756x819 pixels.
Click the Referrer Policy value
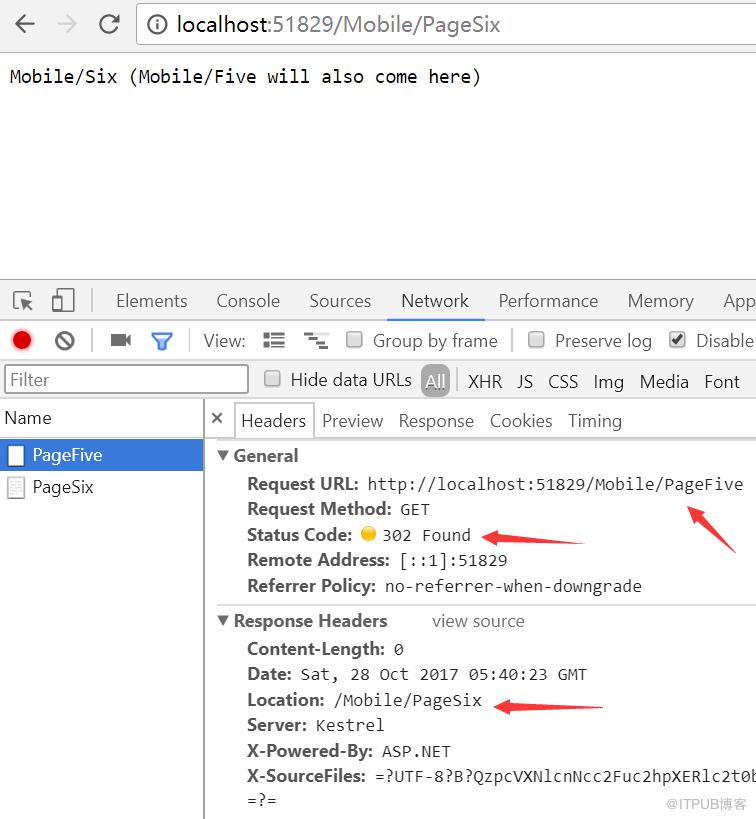point(513,587)
